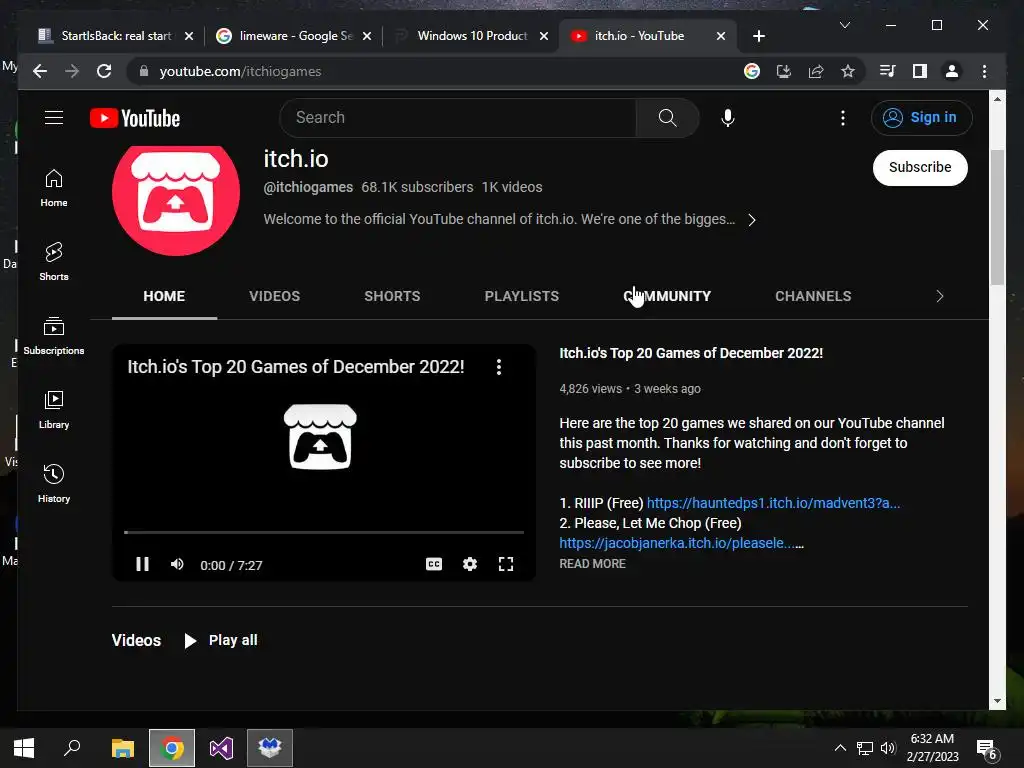Click the Sign in button

pyautogui.click(x=921, y=118)
